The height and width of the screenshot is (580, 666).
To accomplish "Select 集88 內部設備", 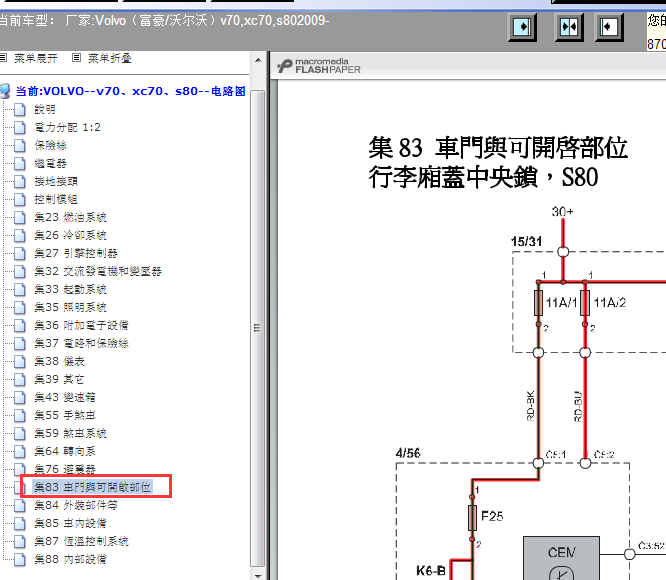I will [x=71, y=559].
